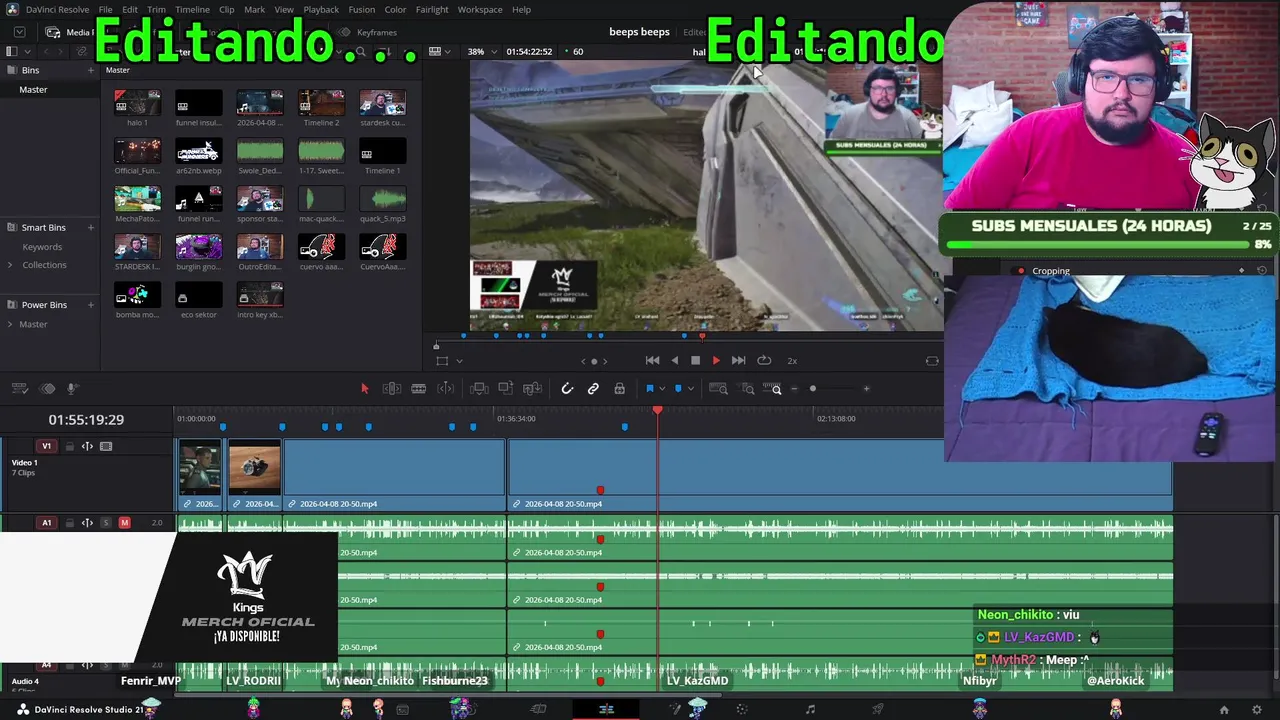
Task: Open the Timeline menu
Action: pyautogui.click(x=192, y=10)
